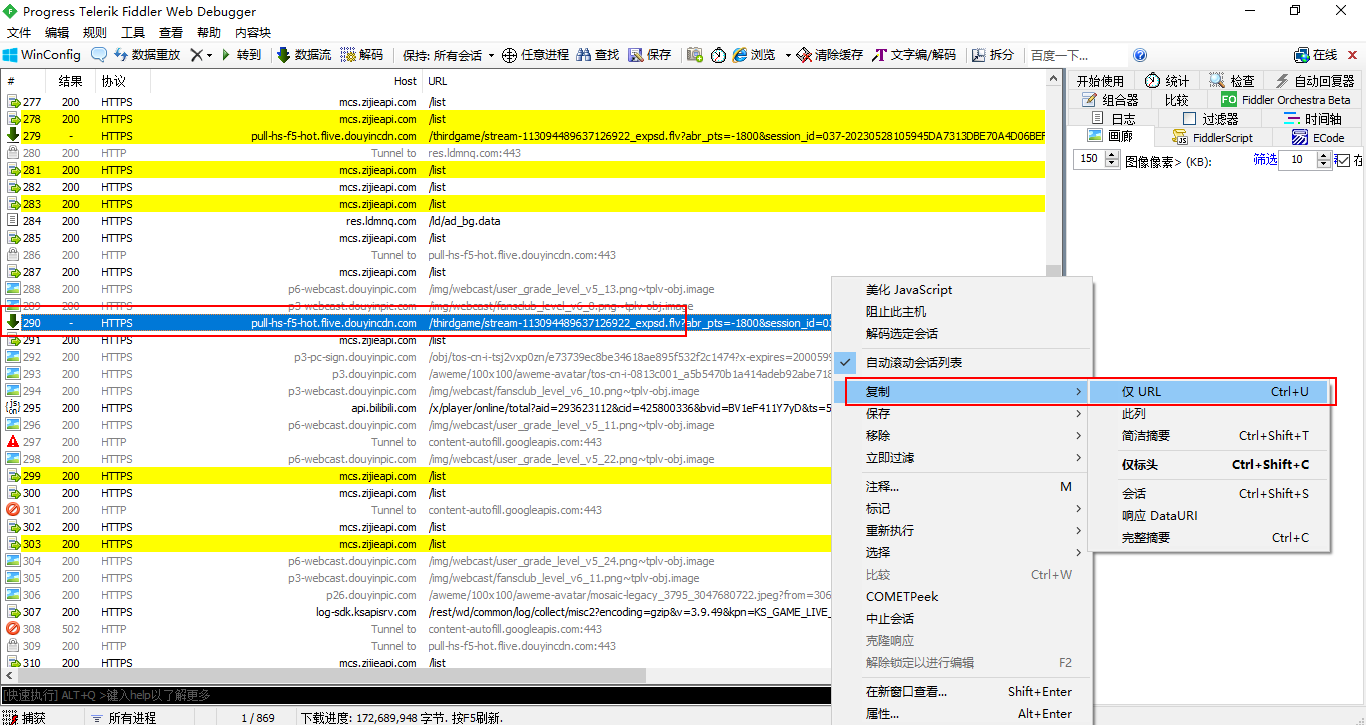Choose 响应 DataURI in copy submenu
The width and height of the screenshot is (1366, 725).
click(x=1210, y=516)
